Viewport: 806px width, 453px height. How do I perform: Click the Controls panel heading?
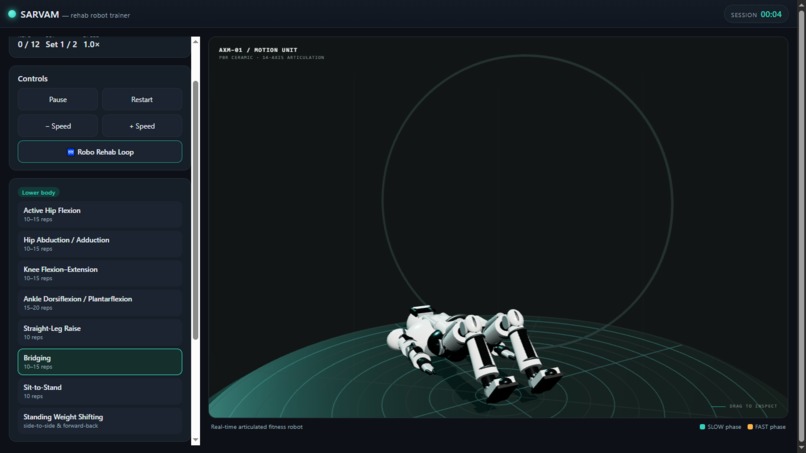click(32, 79)
